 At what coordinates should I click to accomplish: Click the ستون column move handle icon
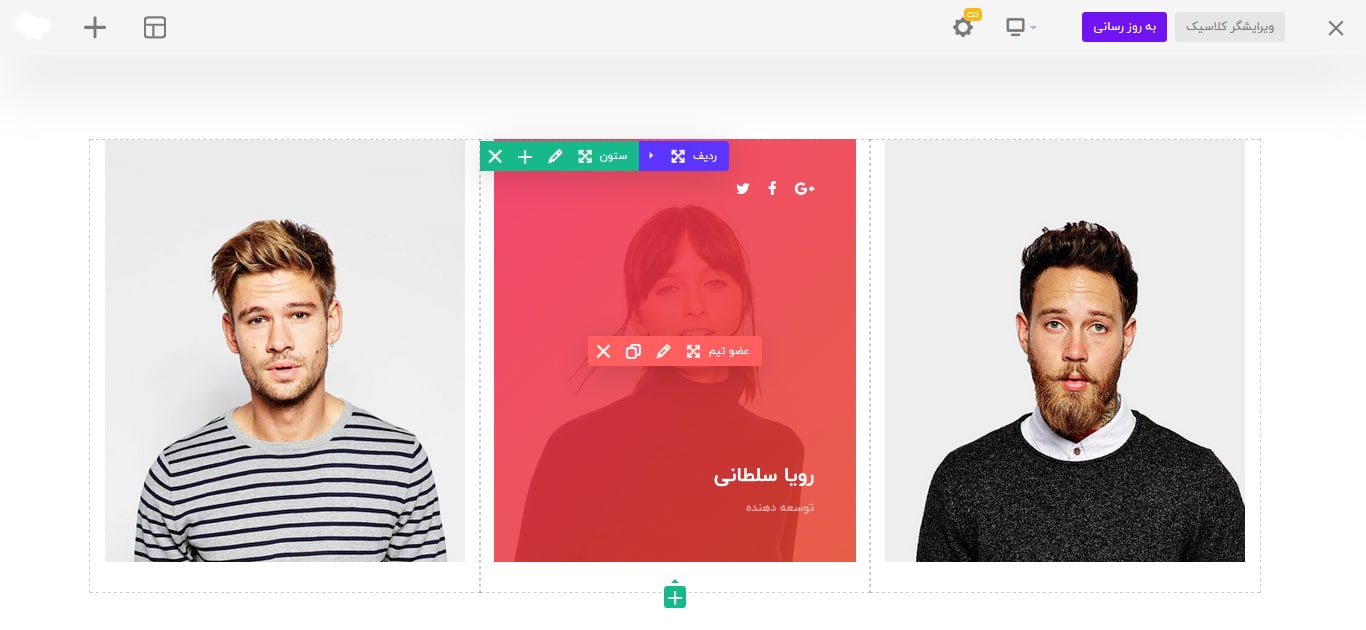pyautogui.click(x=585, y=156)
